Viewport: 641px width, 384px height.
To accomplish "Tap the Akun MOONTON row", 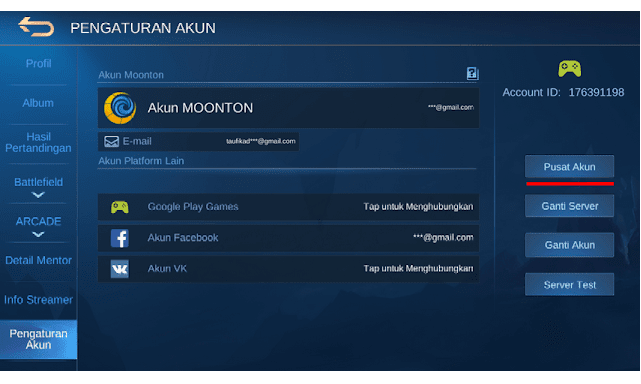I will (x=288, y=108).
